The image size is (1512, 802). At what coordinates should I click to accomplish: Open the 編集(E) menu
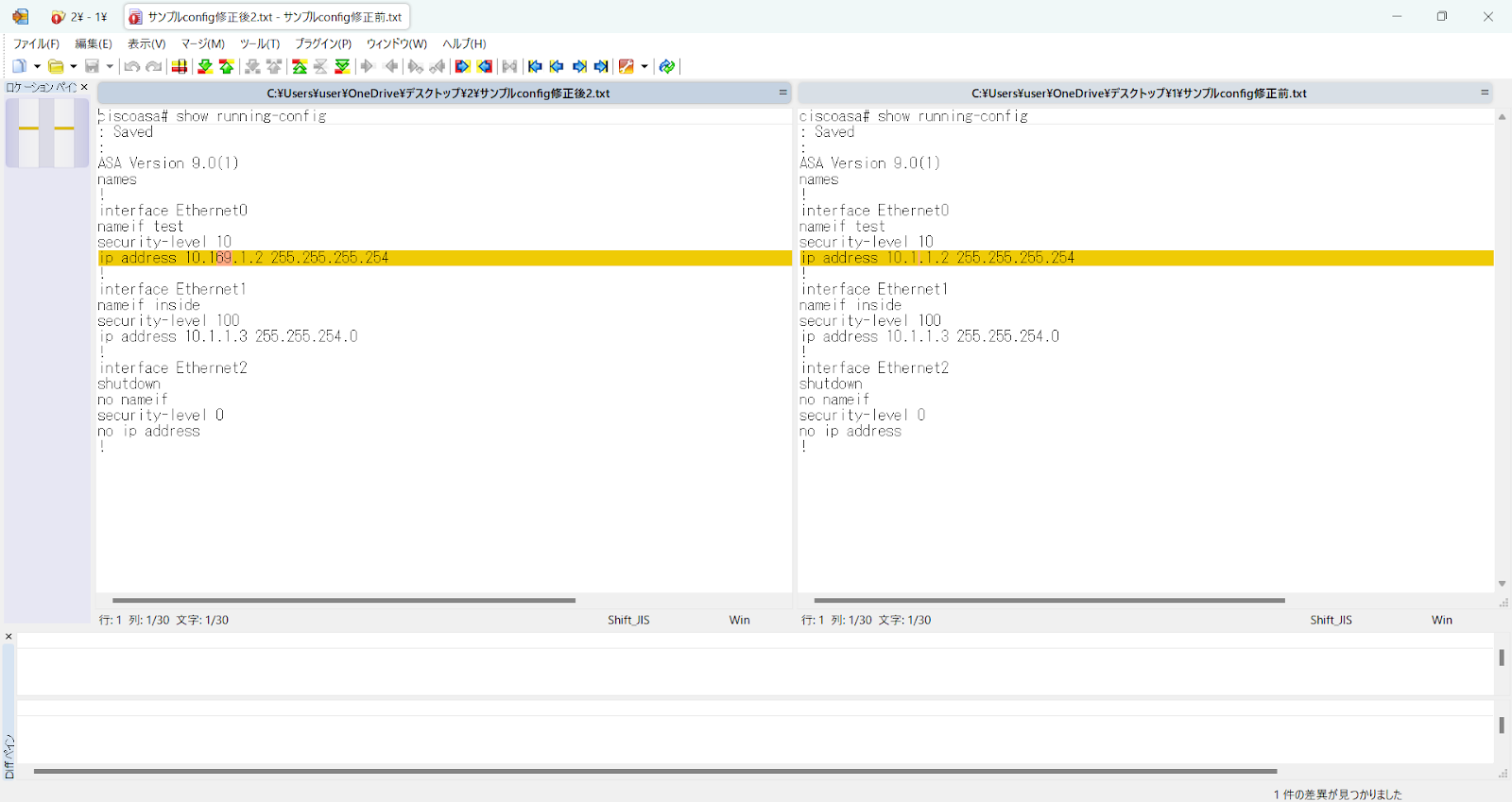click(x=94, y=43)
